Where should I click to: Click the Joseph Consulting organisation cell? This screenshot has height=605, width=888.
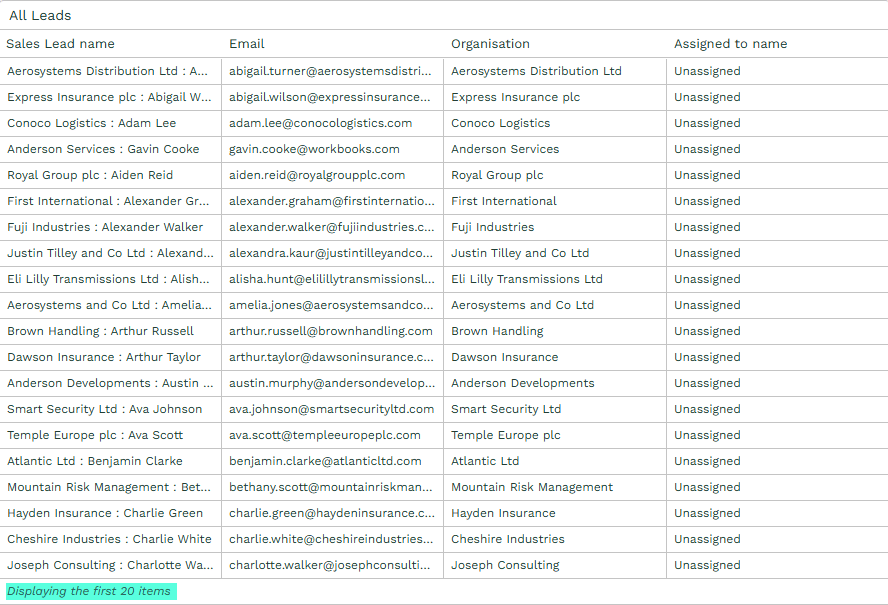(505, 565)
